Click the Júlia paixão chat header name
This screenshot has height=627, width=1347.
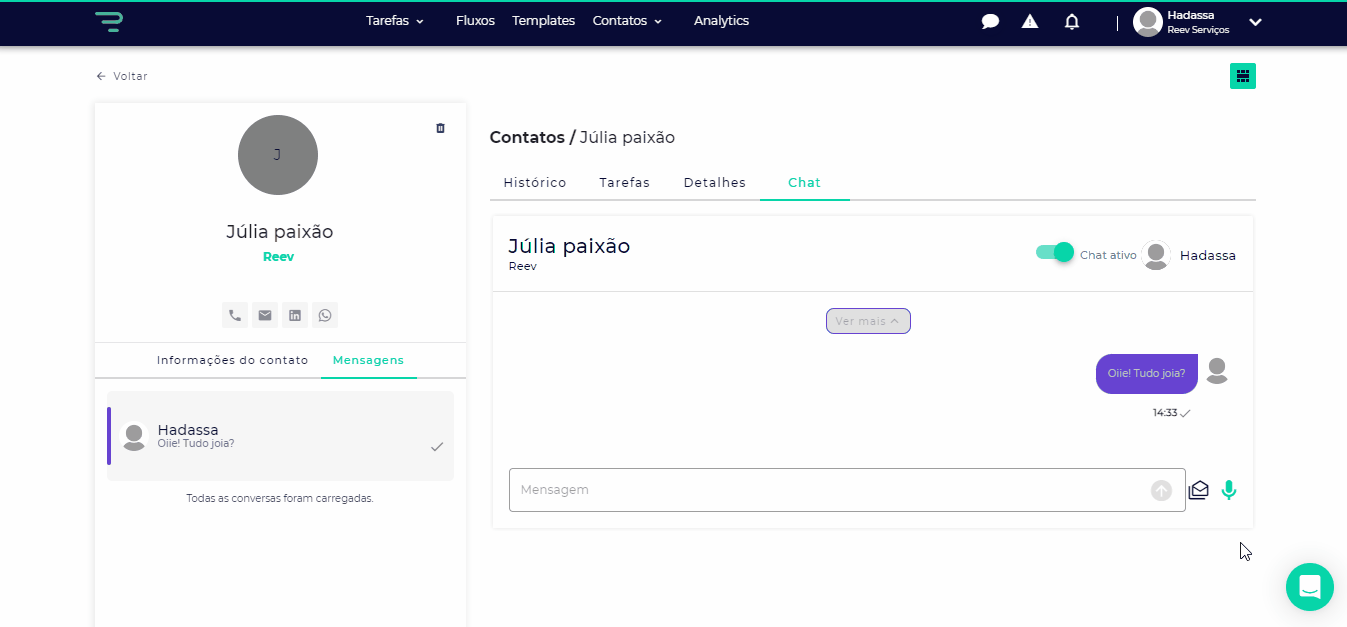click(569, 246)
